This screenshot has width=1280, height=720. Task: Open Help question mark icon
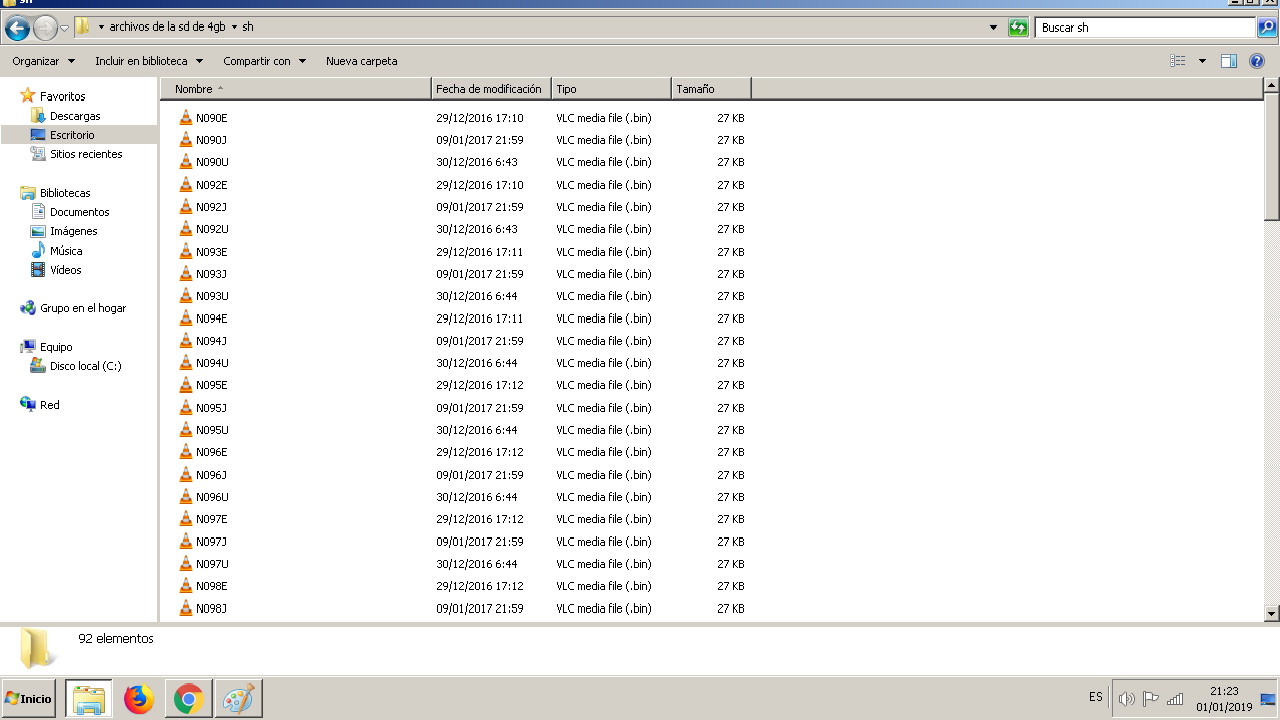[1257, 61]
